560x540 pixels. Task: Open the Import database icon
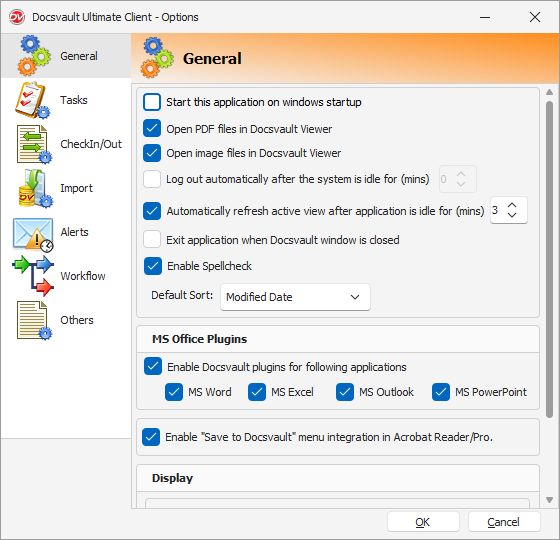(x=35, y=189)
